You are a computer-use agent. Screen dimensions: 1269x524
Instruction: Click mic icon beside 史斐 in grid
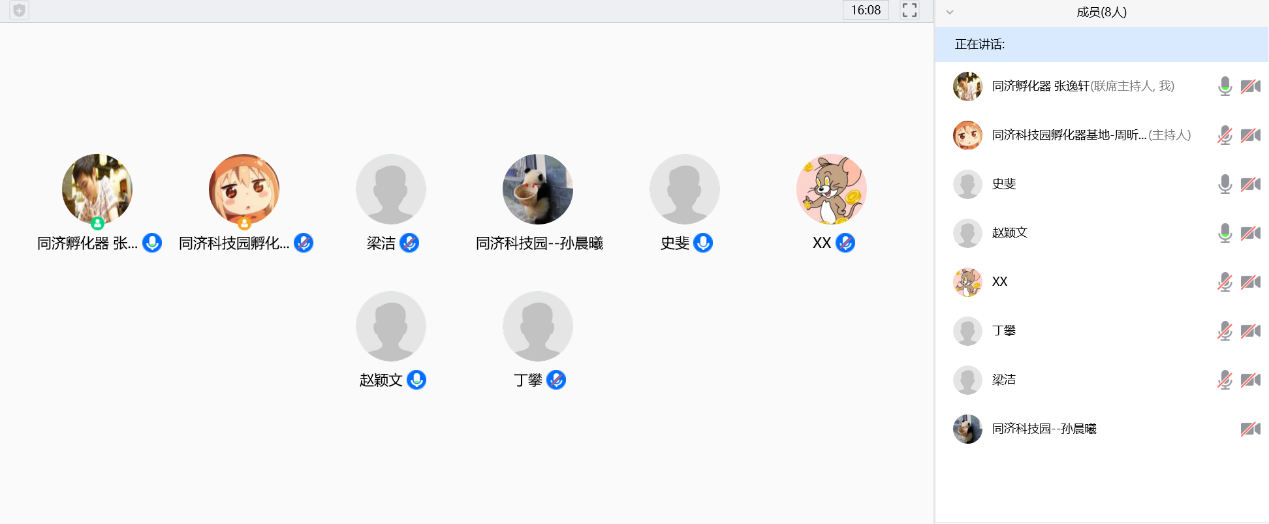coord(703,243)
